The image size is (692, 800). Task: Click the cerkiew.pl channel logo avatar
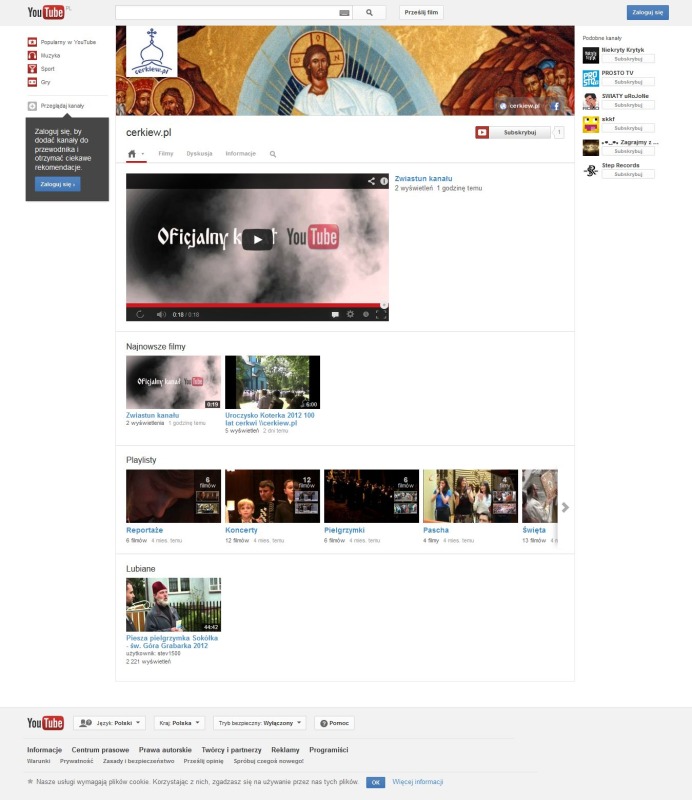pos(152,52)
